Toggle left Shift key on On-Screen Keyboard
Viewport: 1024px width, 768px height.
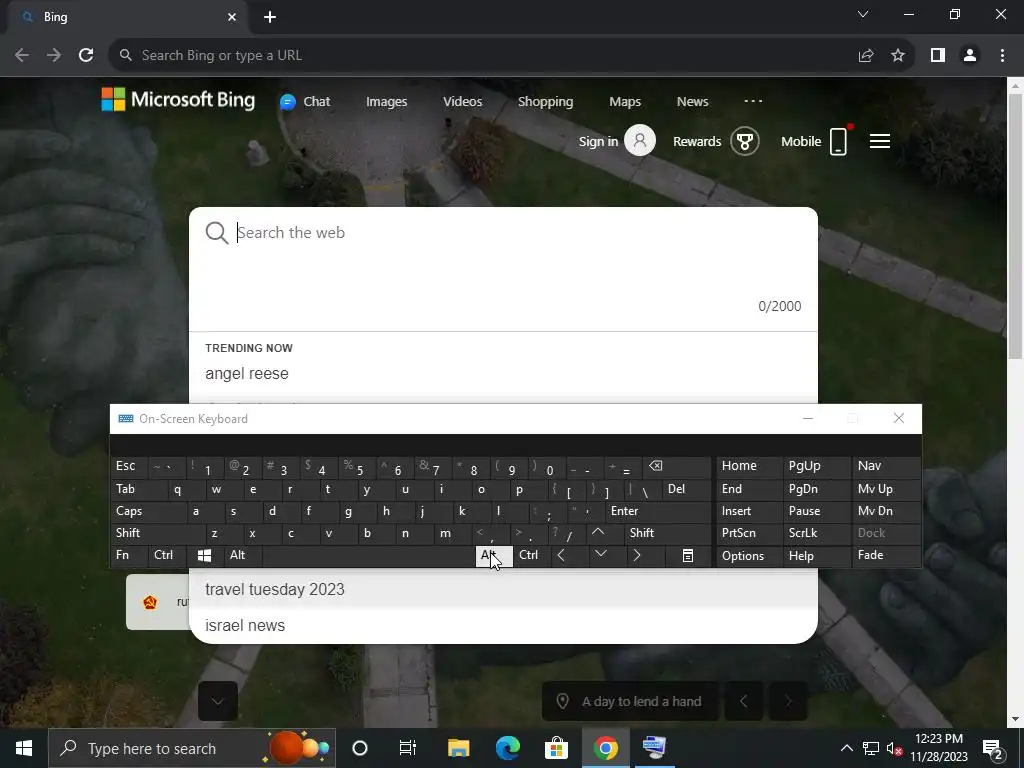tap(158, 533)
